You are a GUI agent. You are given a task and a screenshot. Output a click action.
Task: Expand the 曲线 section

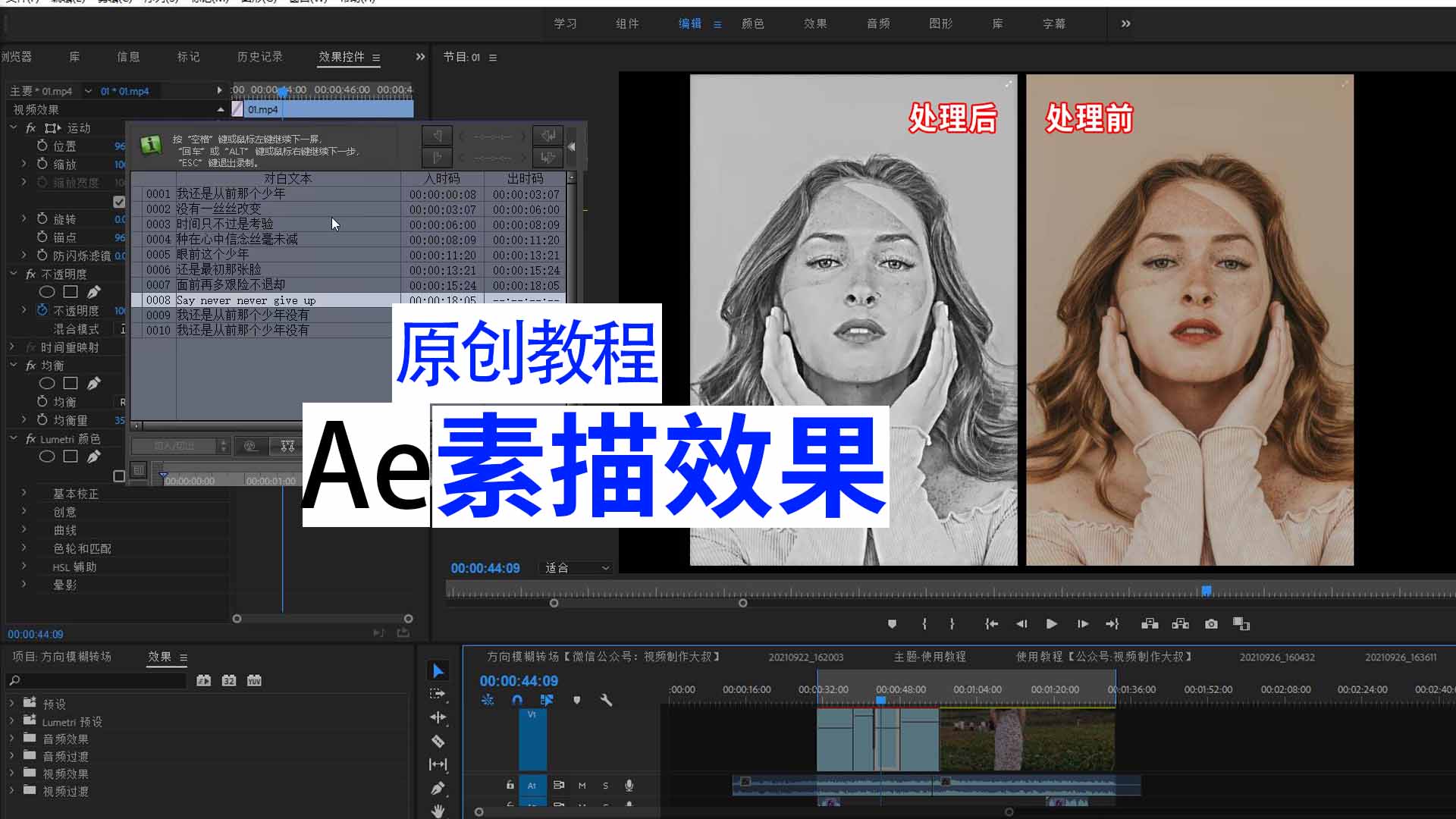pyautogui.click(x=24, y=529)
